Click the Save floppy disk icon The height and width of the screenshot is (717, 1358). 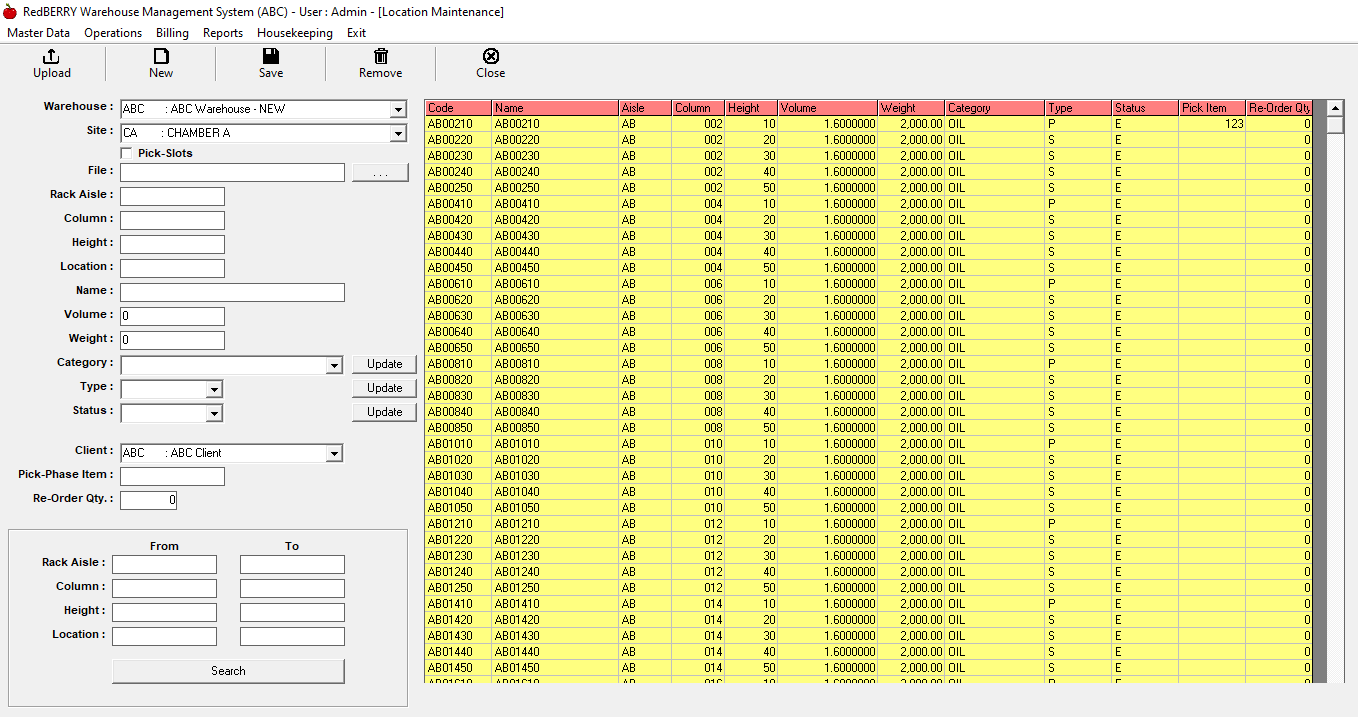(x=271, y=56)
